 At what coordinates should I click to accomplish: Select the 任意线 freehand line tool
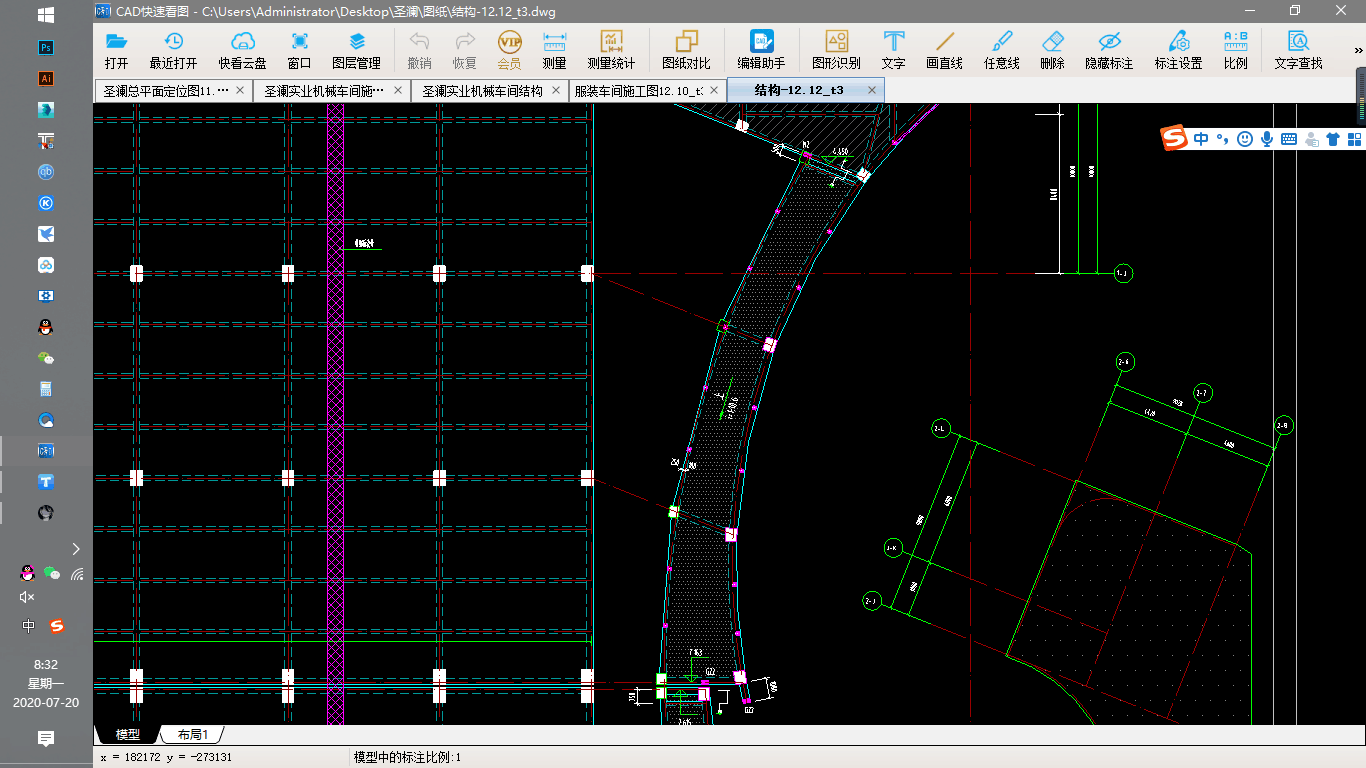click(1001, 49)
